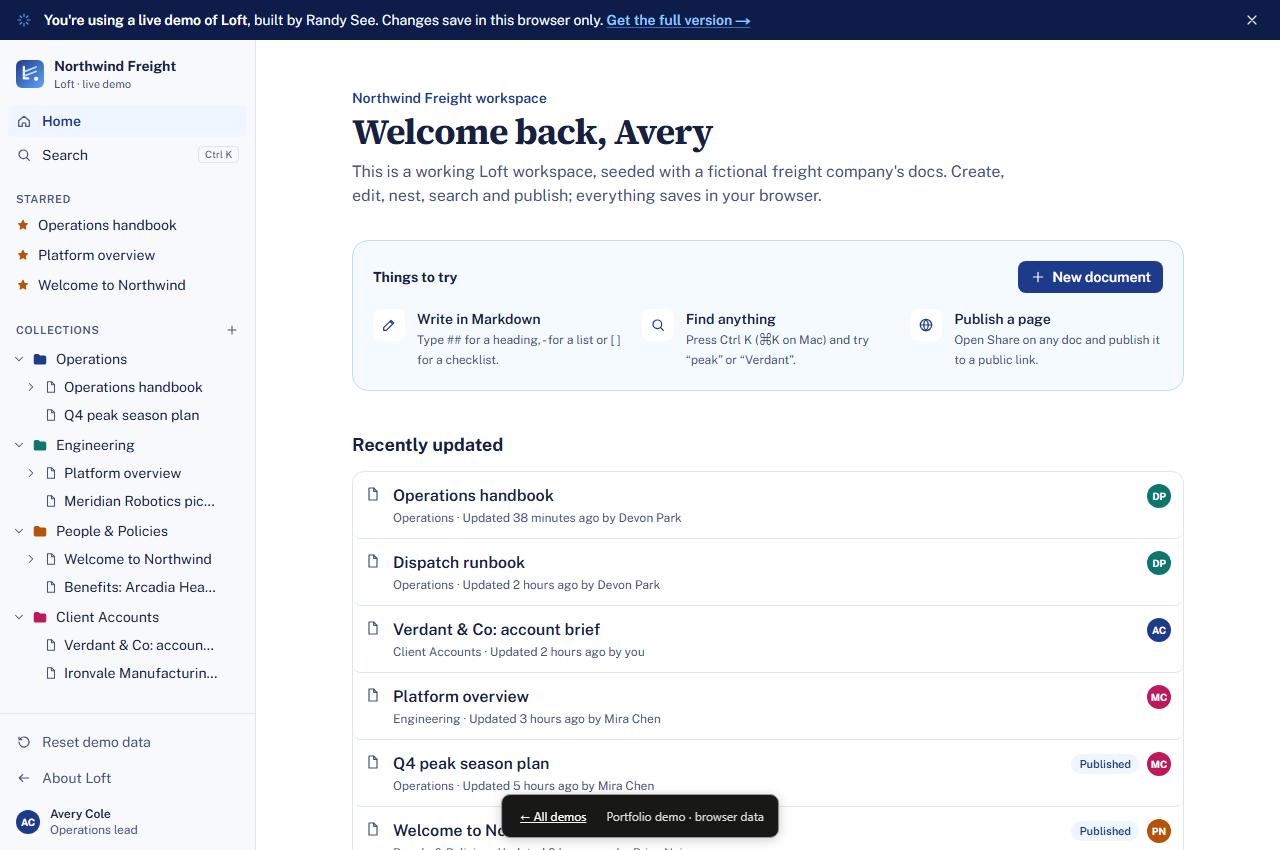Expand Welcome to Northwind tree item chevron
Image resolution: width=1280 pixels, height=850 pixels.
point(31,559)
